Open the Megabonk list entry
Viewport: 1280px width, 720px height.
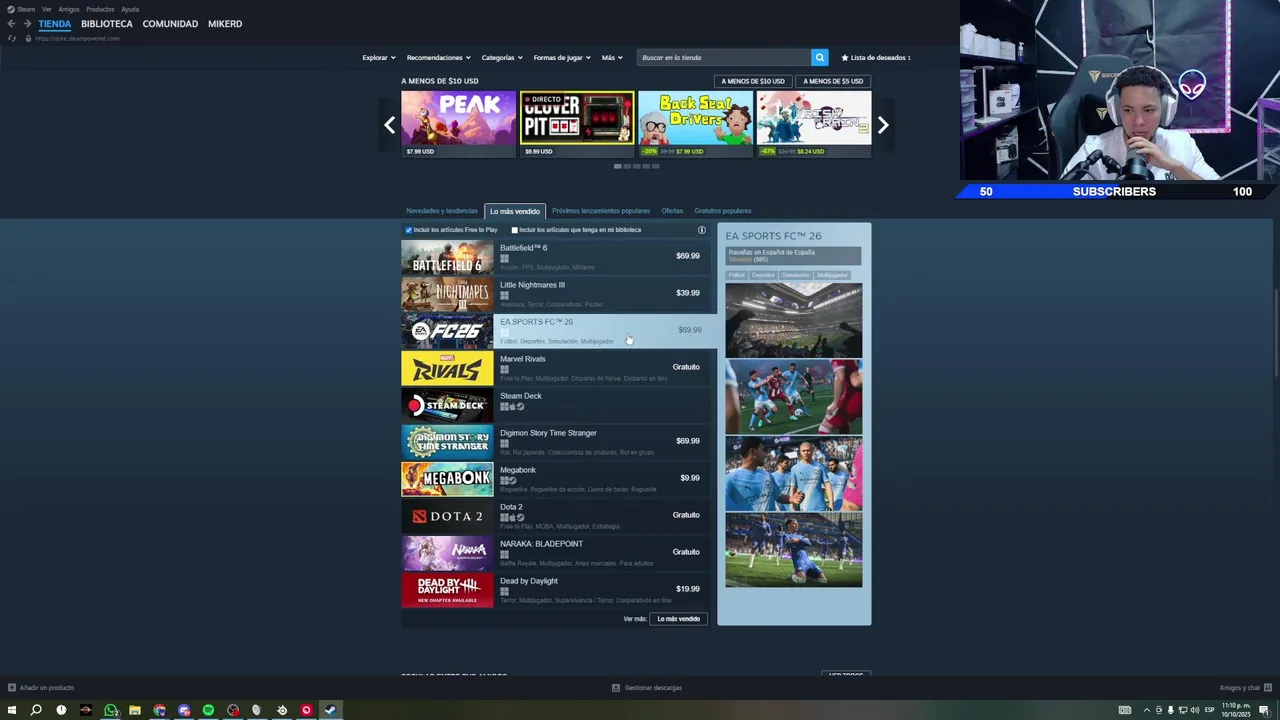coord(555,479)
